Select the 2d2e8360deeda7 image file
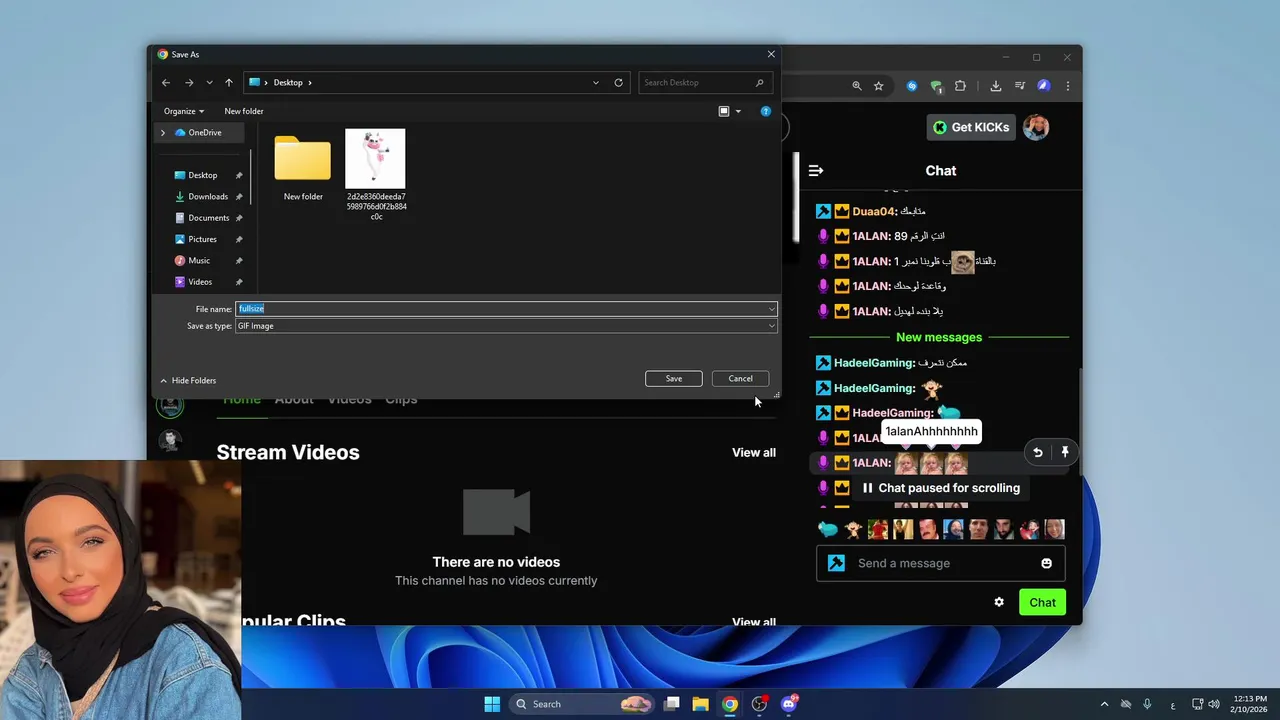1280x720 pixels. pos(376,174)
